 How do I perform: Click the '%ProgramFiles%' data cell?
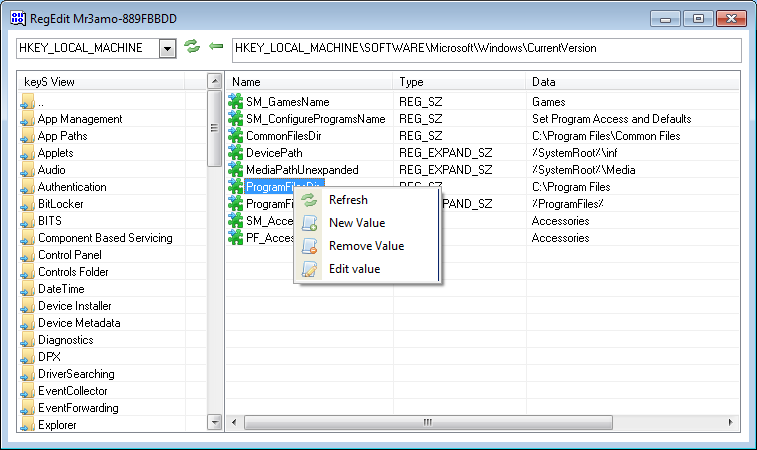[567, 204]
